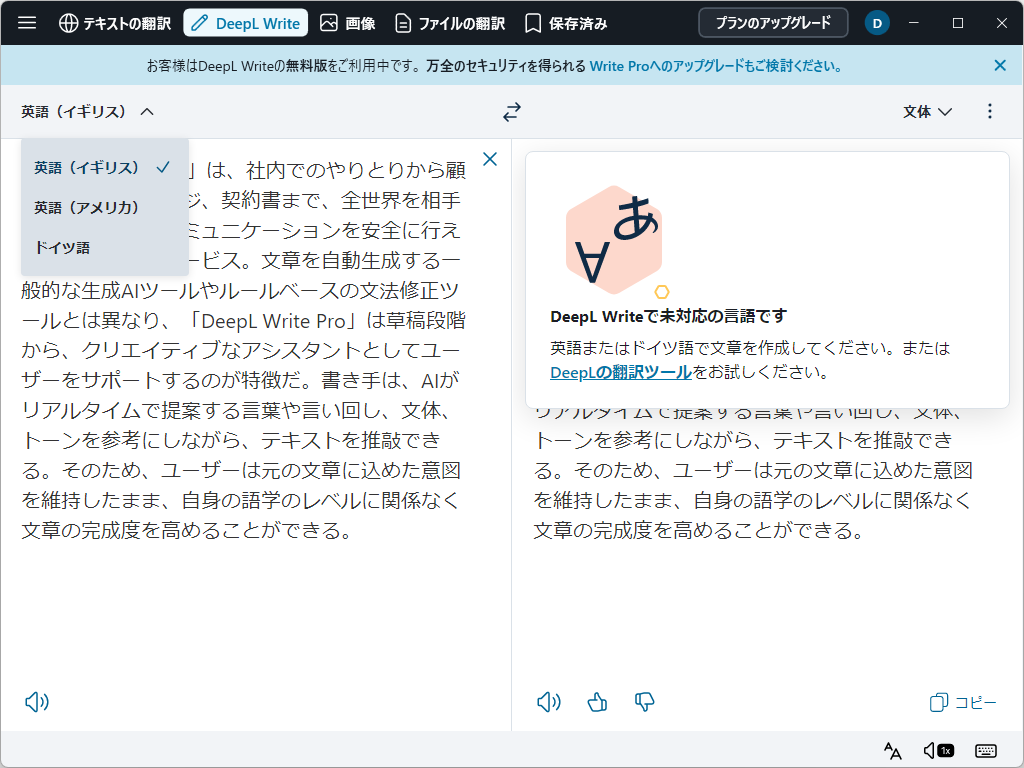1024x768 pixels.
Task: Play audio of the source text
Action: (x=37, y=701)
